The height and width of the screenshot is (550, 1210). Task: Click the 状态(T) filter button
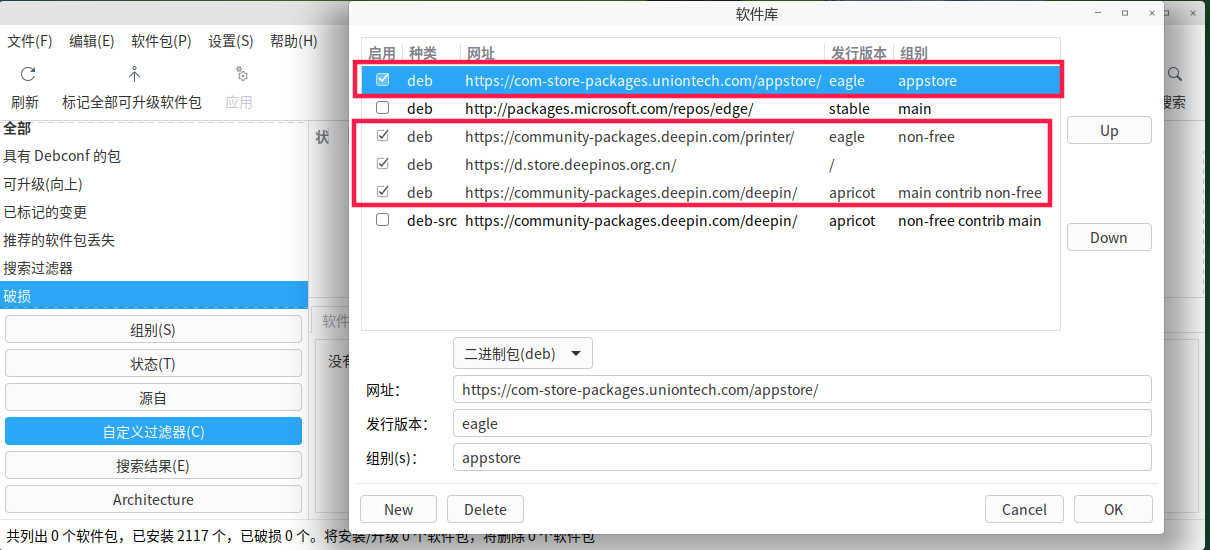[x=153, y=364]
